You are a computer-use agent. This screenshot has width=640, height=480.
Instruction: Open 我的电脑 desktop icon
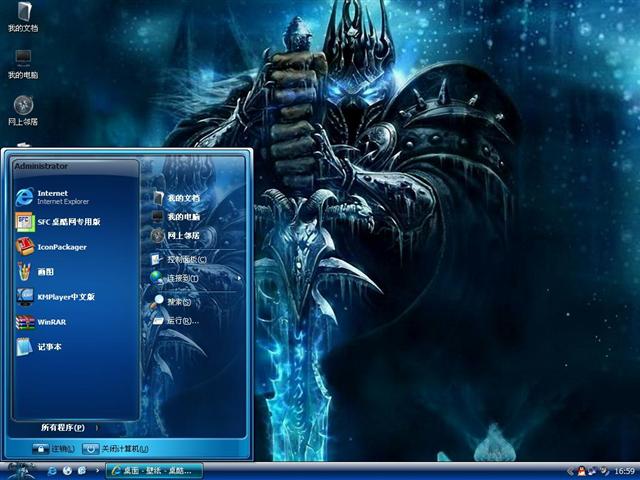[x=23, y=64]
